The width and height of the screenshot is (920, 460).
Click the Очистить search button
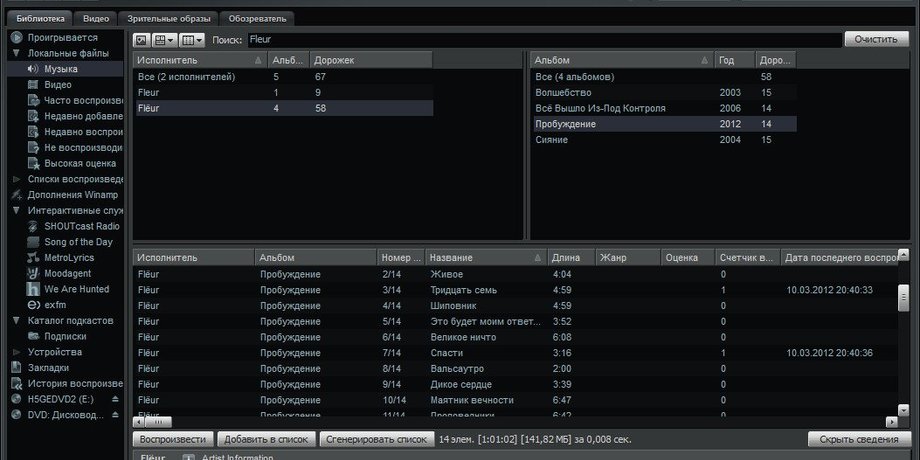(876, 39)
